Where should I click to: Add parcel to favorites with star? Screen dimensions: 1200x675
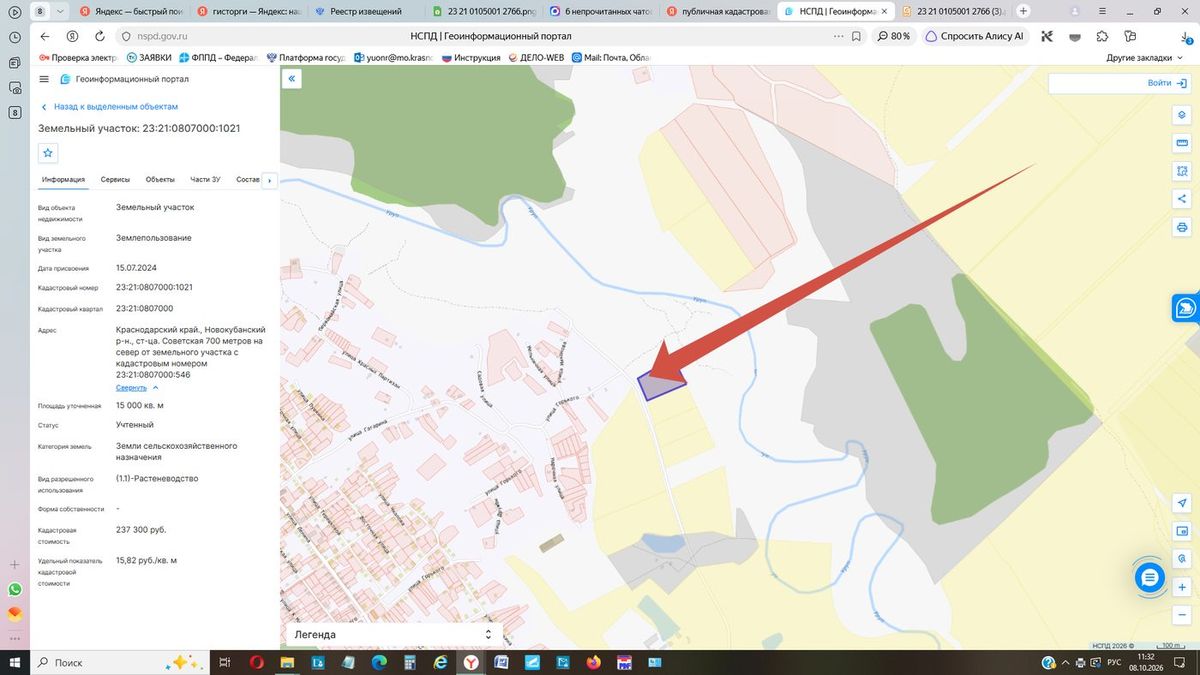click(x=48, y=153)
